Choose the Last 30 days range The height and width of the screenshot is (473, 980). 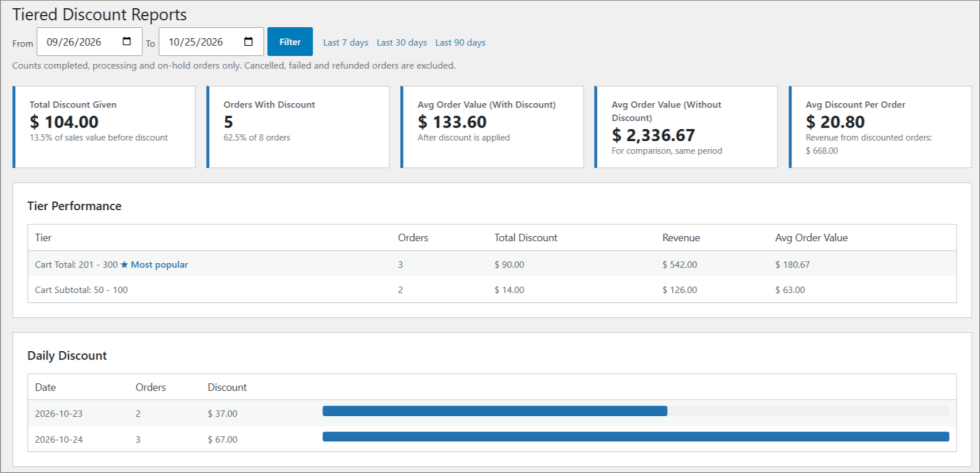(402, 42)
